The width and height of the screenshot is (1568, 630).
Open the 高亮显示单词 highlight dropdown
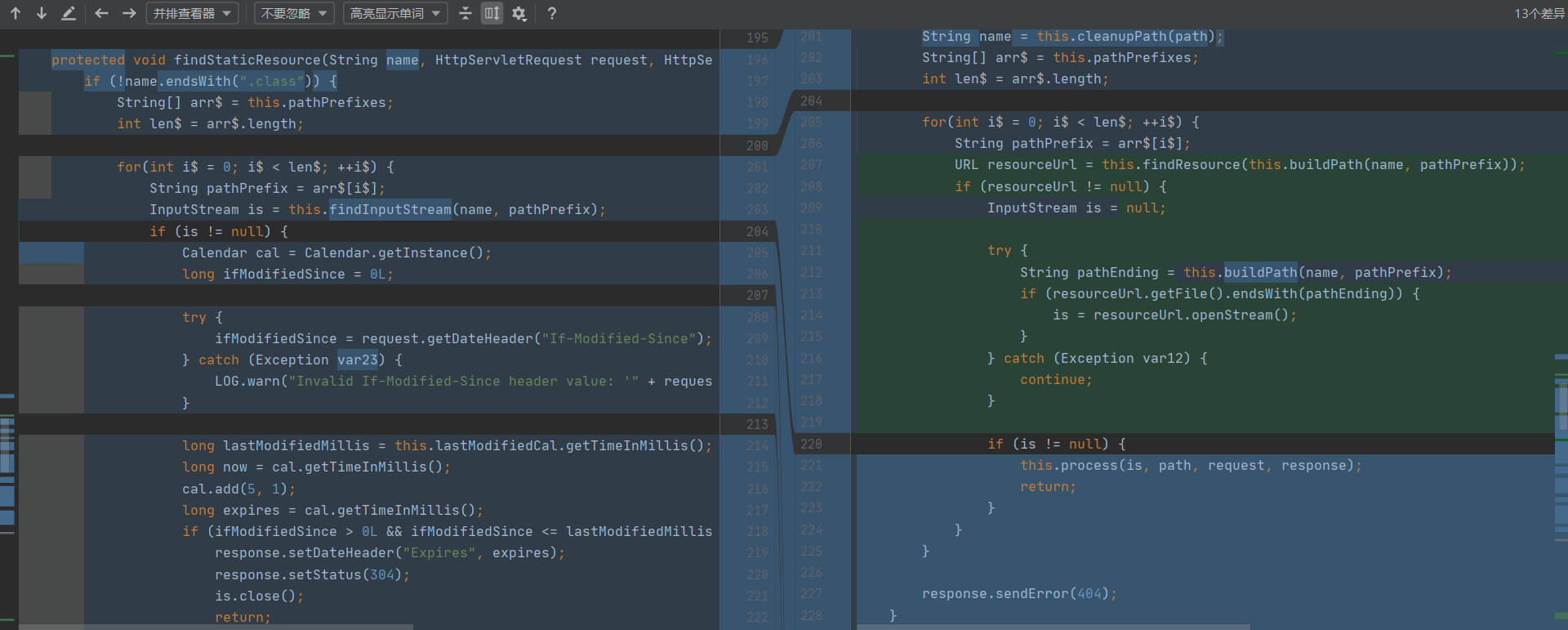[x=395, y=13]
